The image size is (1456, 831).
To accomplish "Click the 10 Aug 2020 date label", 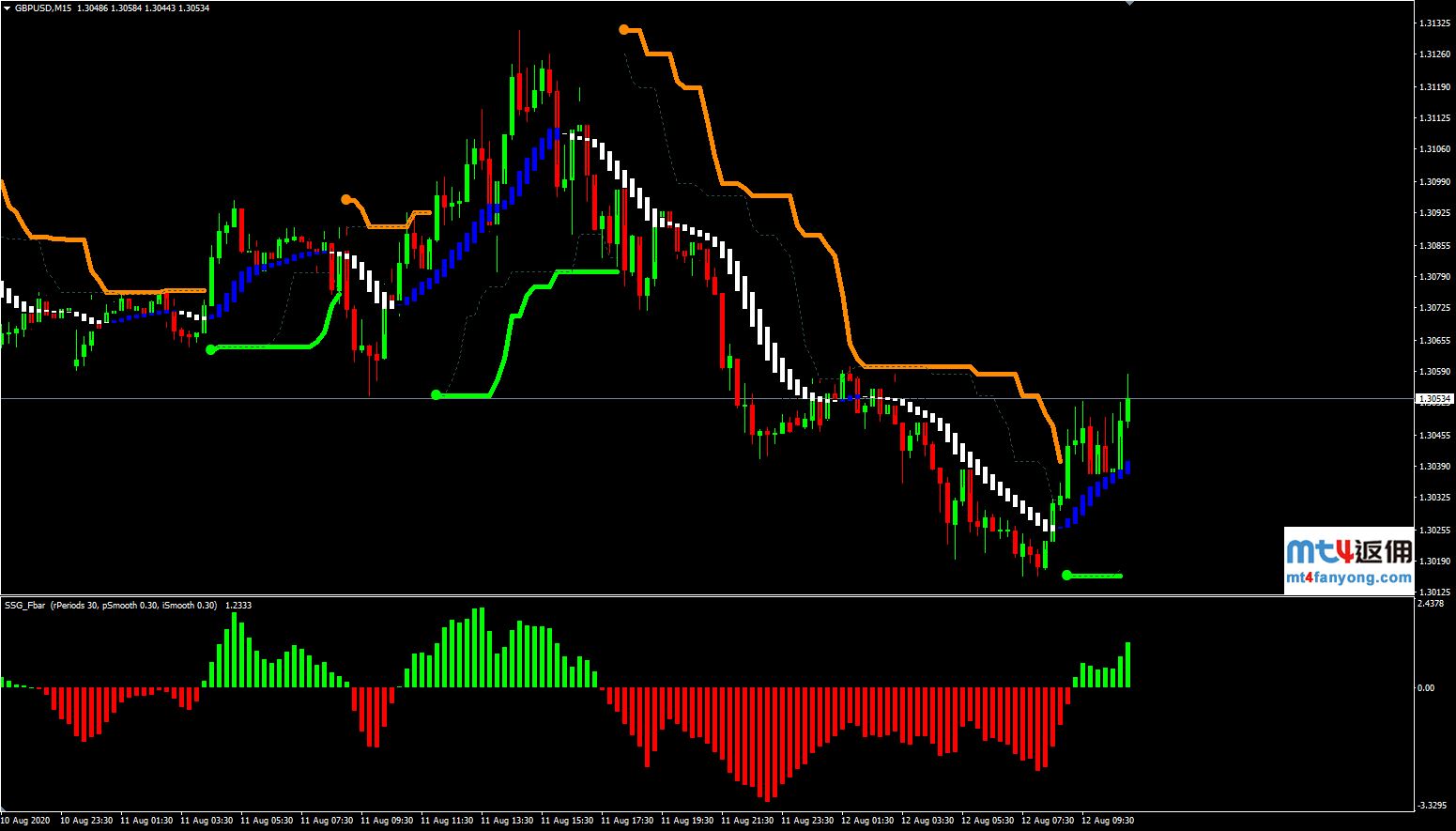I will tap(26, 821).
